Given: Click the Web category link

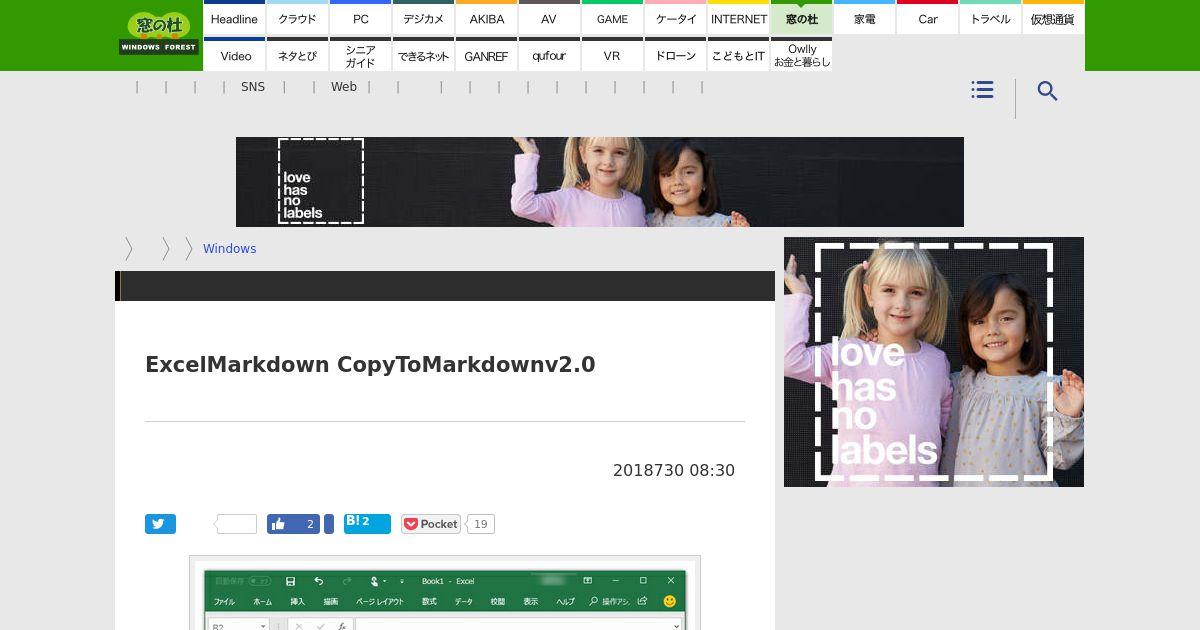Looking at the screenshot, I should tap(344, 87).
